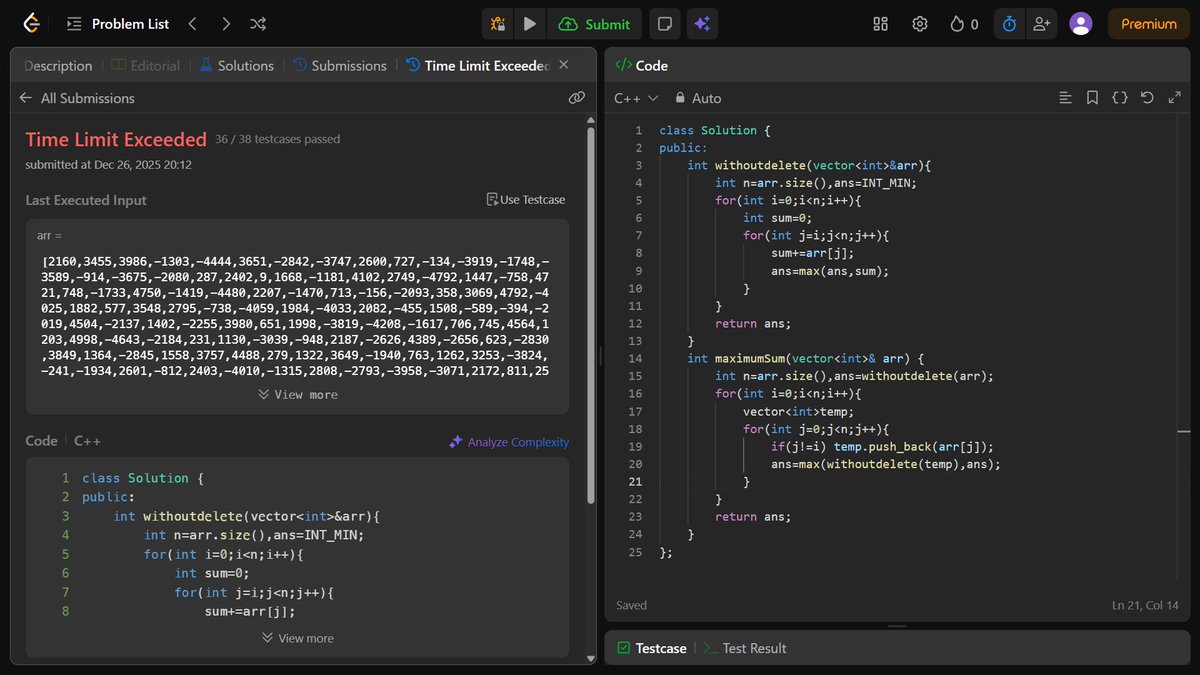Viewport: 1200px width, 675px height.
Task: Click the curly braces icon in code toolbar
Action: pos(1120,98)
